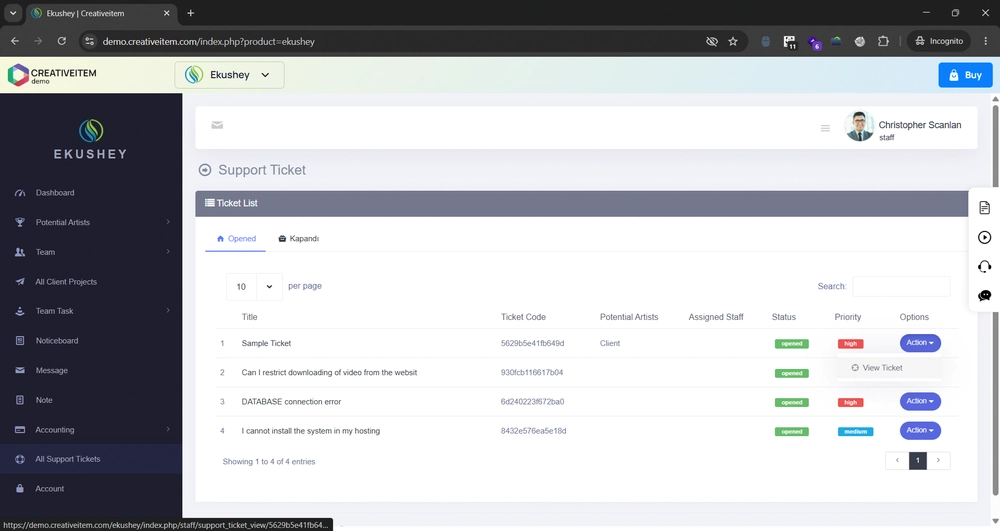Click the medium priority badge
This screenshot has height=531, width=1000.
855,432
